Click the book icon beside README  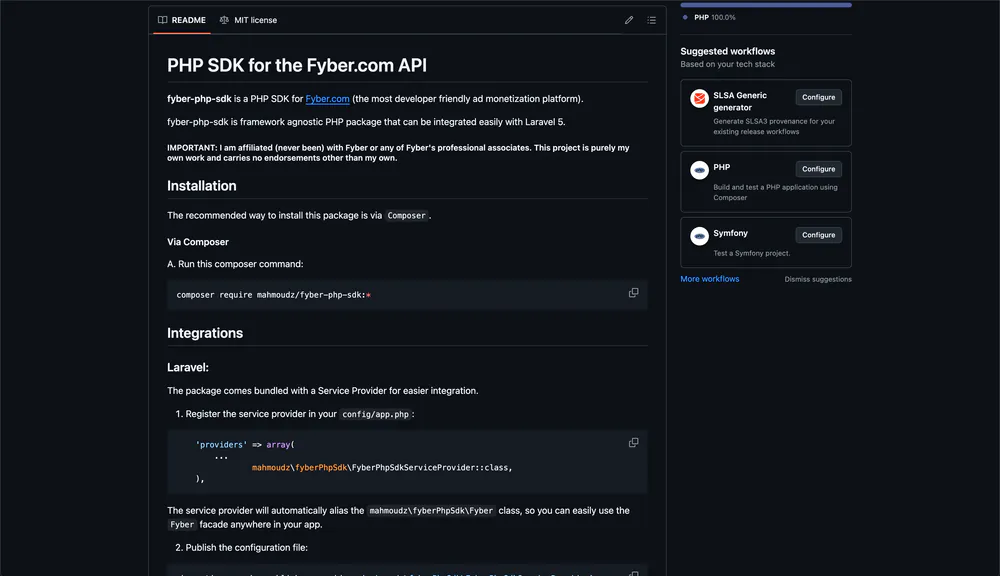162,19
